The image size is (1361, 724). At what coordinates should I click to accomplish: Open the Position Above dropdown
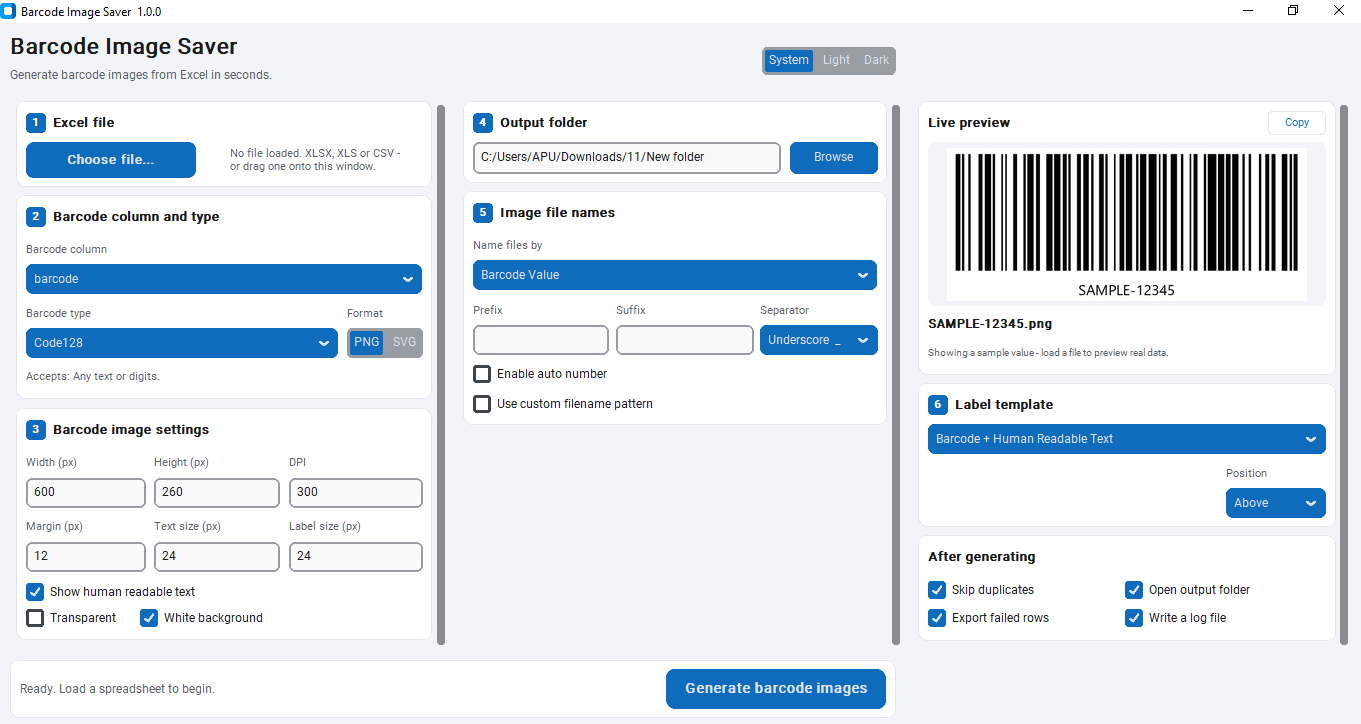[x=1276, y=503]
